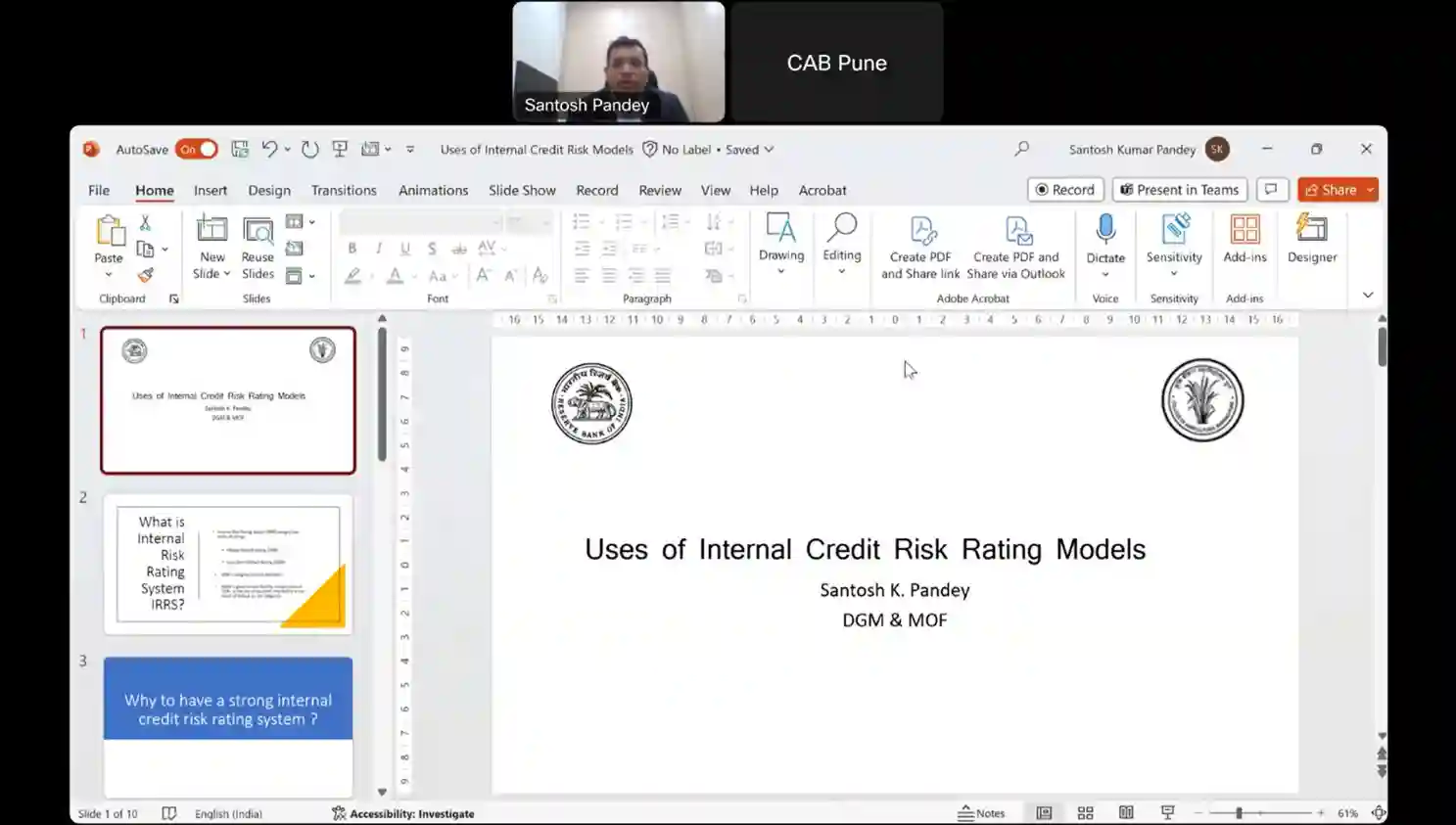Toggle the Notes pane in status bar
This screenshot has height=825, width=1456.
[982, 813]
